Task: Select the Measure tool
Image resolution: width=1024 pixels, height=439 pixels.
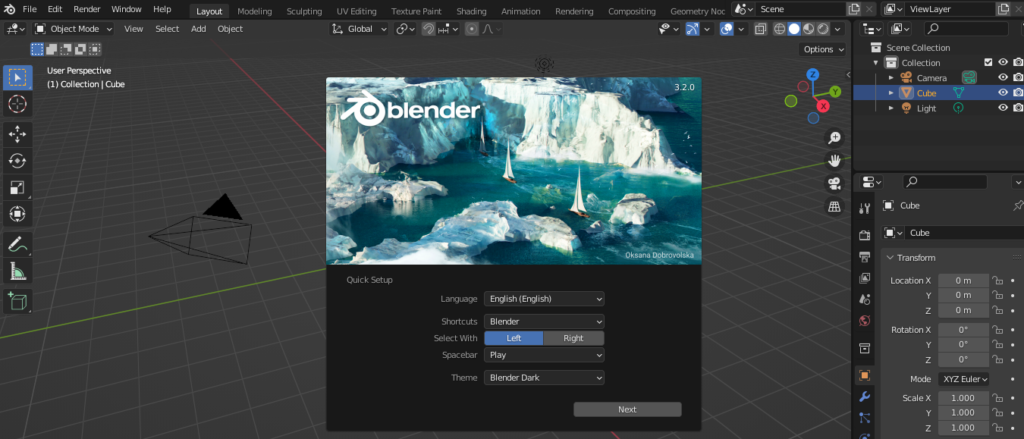Action: pyautogui.click(x=18, y=271)
